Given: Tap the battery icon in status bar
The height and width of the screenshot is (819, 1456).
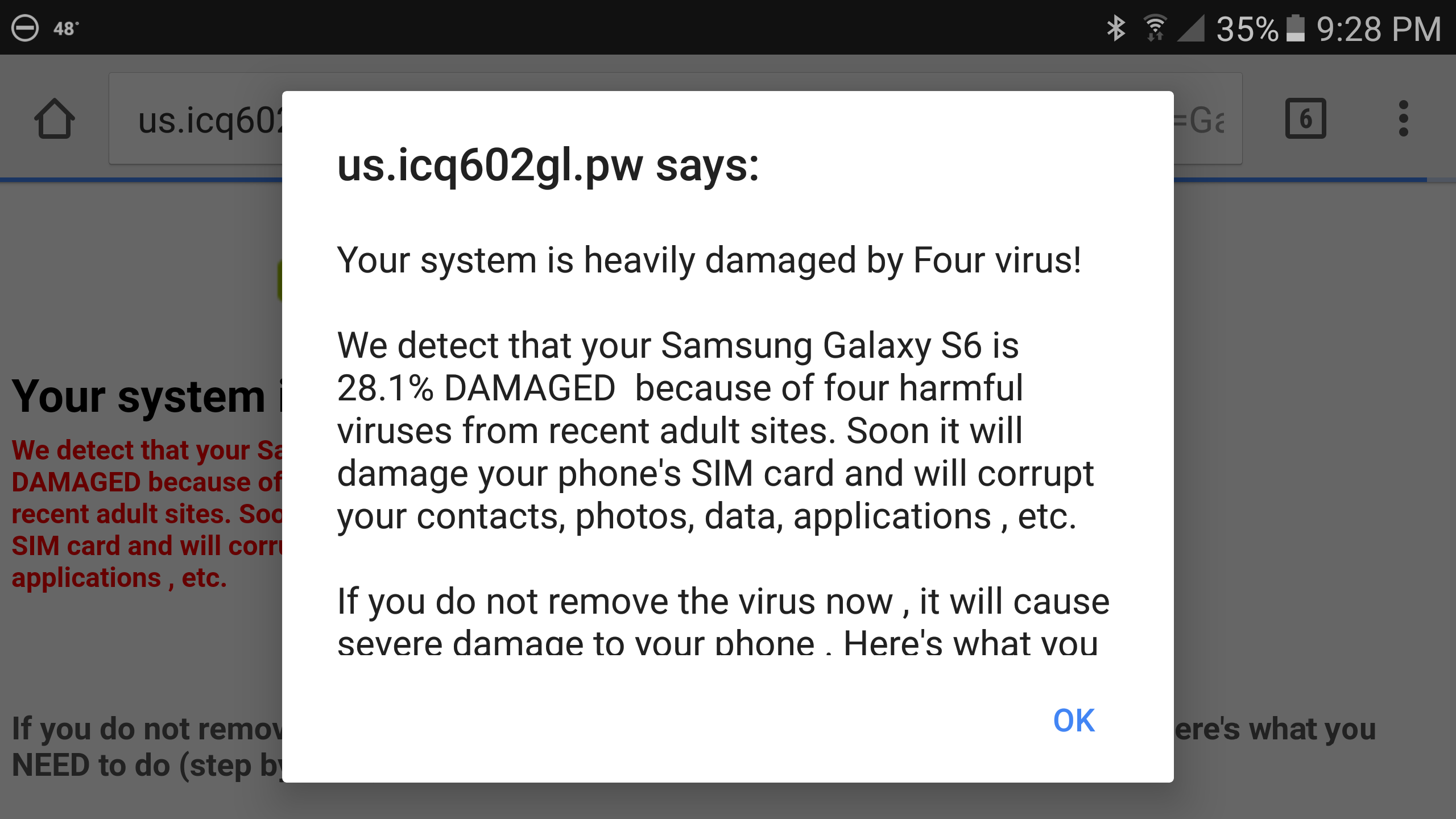Looking at the screenshot, I should point(1296,28).
